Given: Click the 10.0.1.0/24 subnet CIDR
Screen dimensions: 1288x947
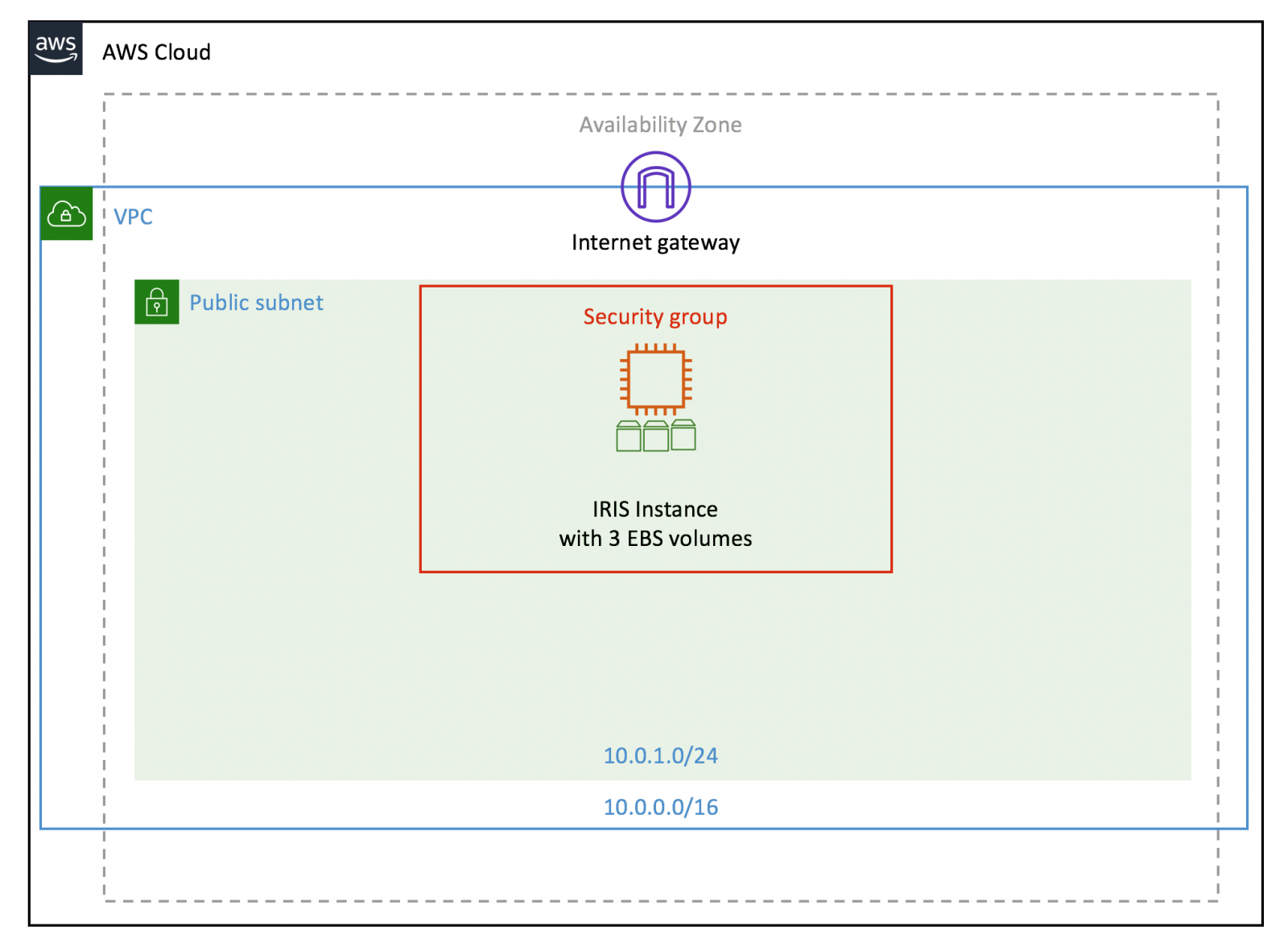Looking at the screenshot, I should 661,755.
